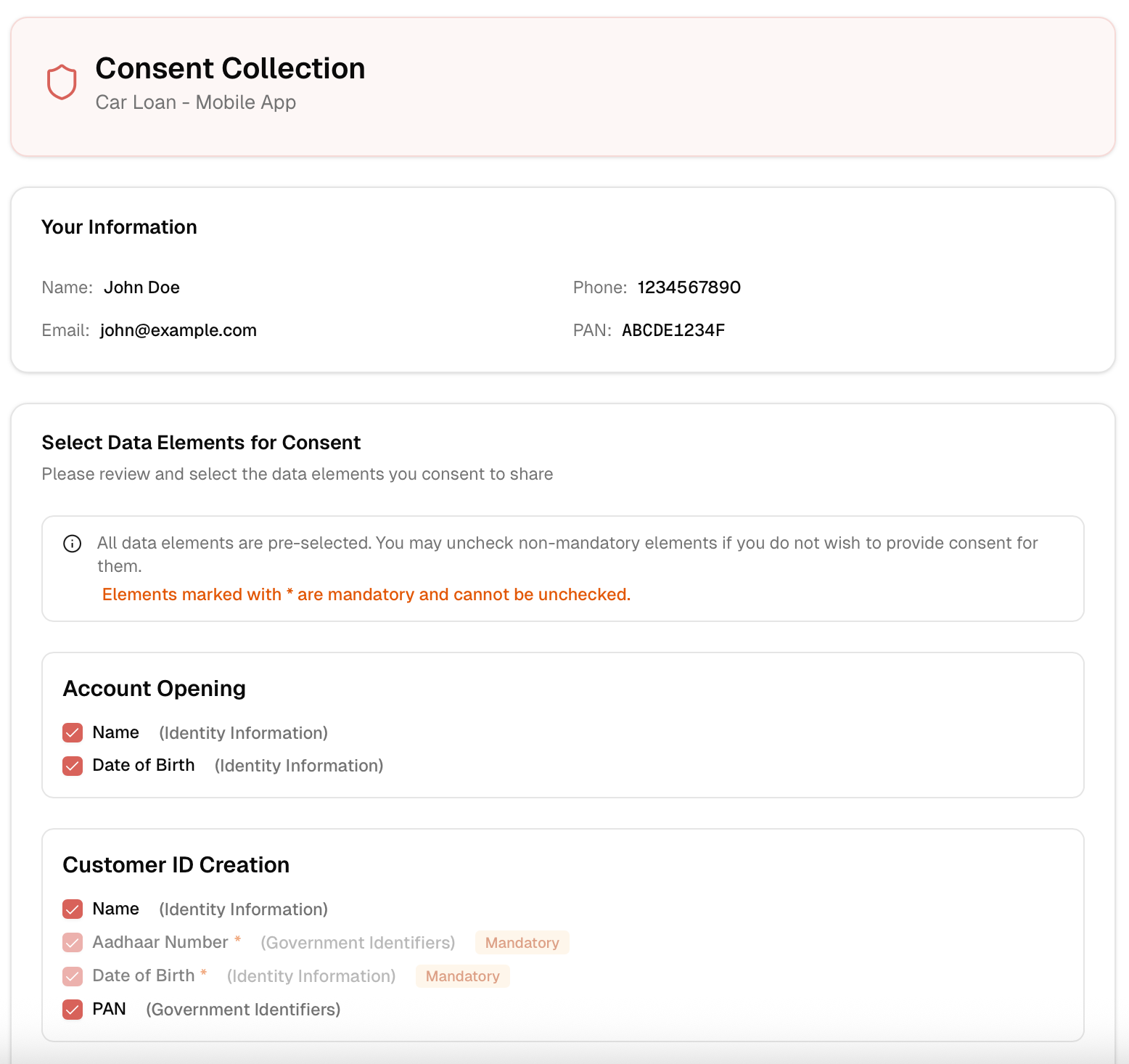Image resolution: width=1129 pixels, height=1064 pixels.
Task: Click the disabled Aadhaar Number checkbox
Action: (72, 942)
